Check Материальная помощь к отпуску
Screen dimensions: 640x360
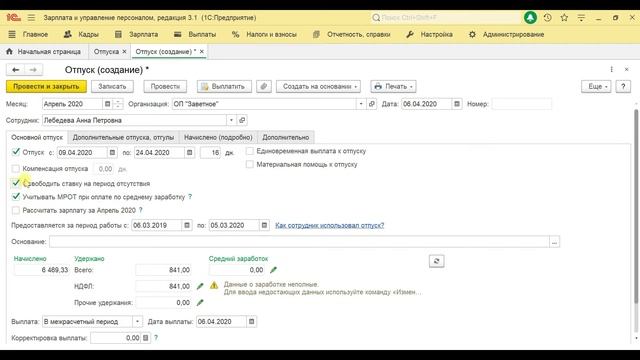[x=250, y=164]
